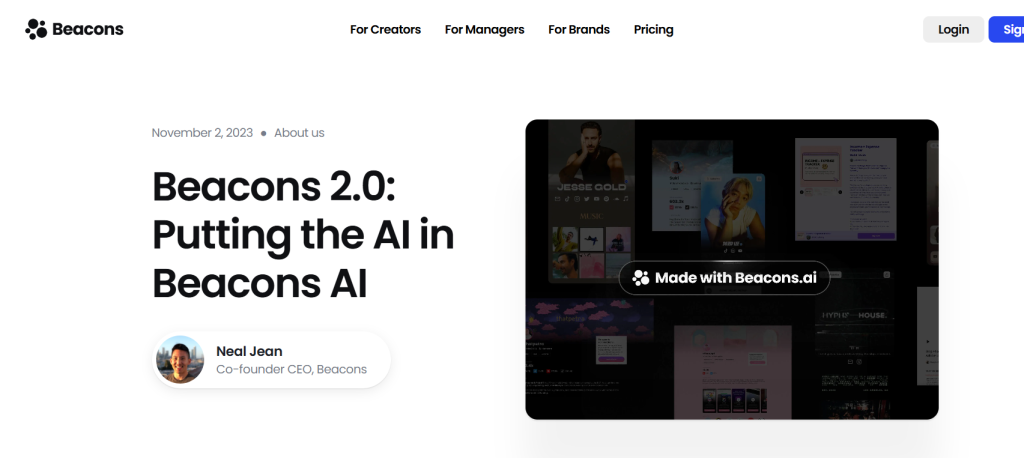The width and height of the screenshot is (1024, 458).
Task: Click Neal Jean's profile photo
Action: [x=180, y=359]
